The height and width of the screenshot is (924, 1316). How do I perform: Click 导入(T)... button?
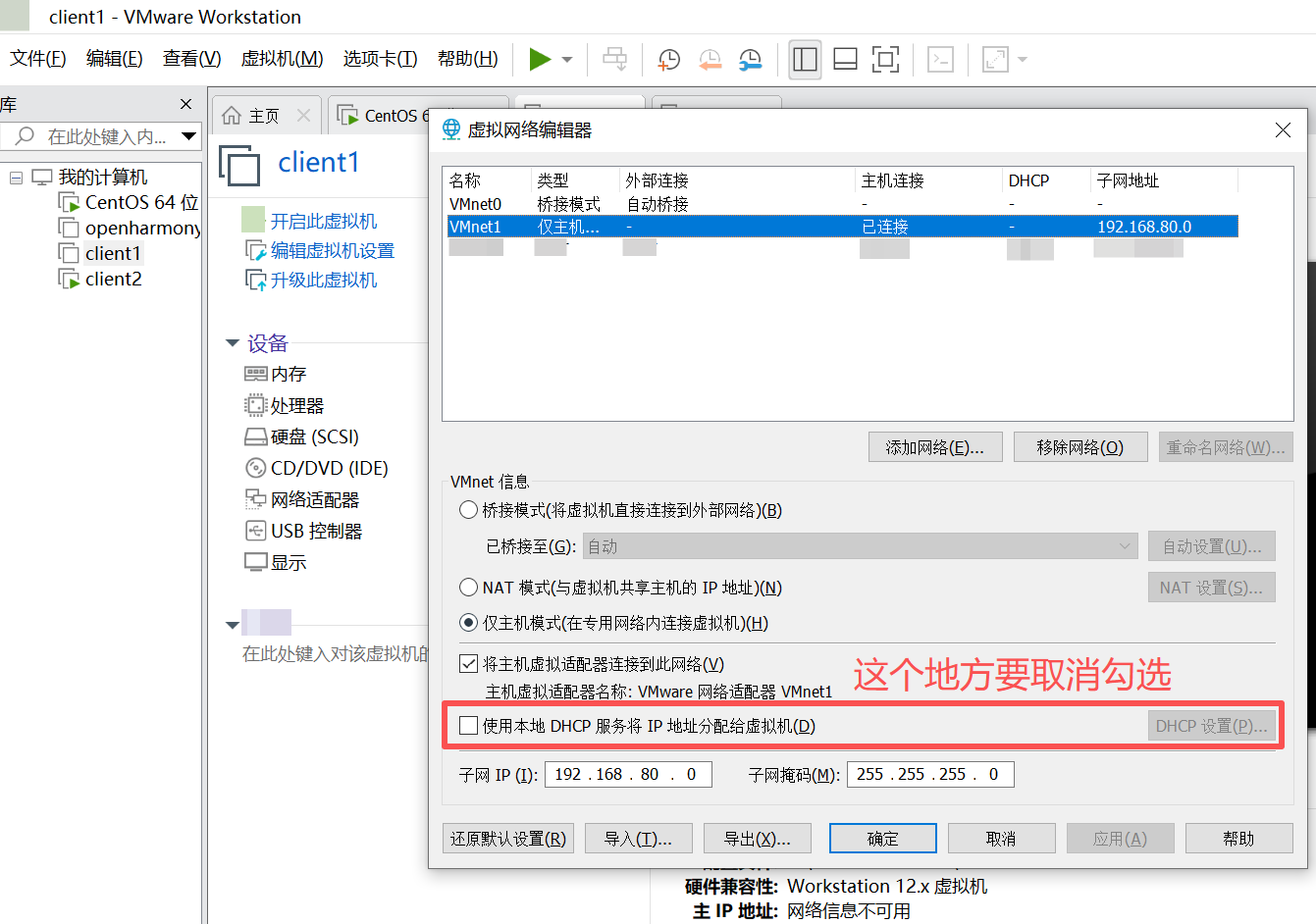pyautogui.click(x=639, y=839)
